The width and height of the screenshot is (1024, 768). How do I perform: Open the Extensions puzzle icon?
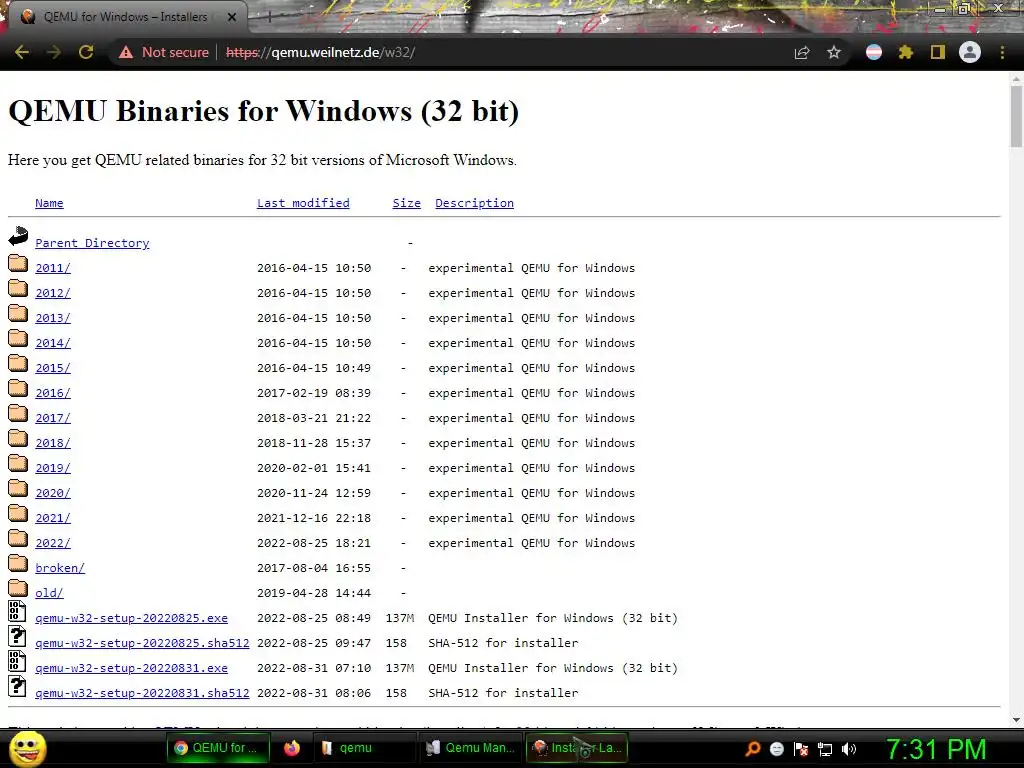tap(905, 52)
